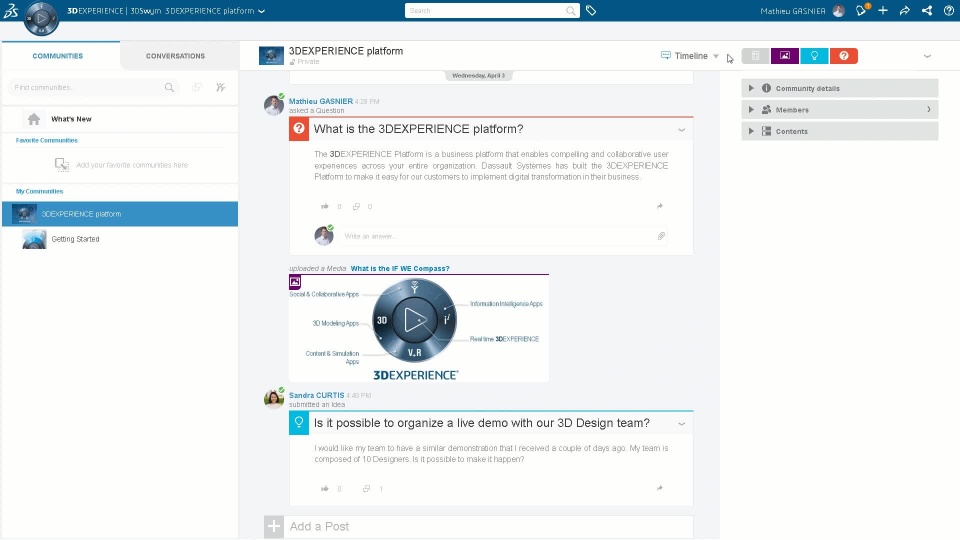
Task: Click the share arrow icon in top bar
Action: click(905, 10)
